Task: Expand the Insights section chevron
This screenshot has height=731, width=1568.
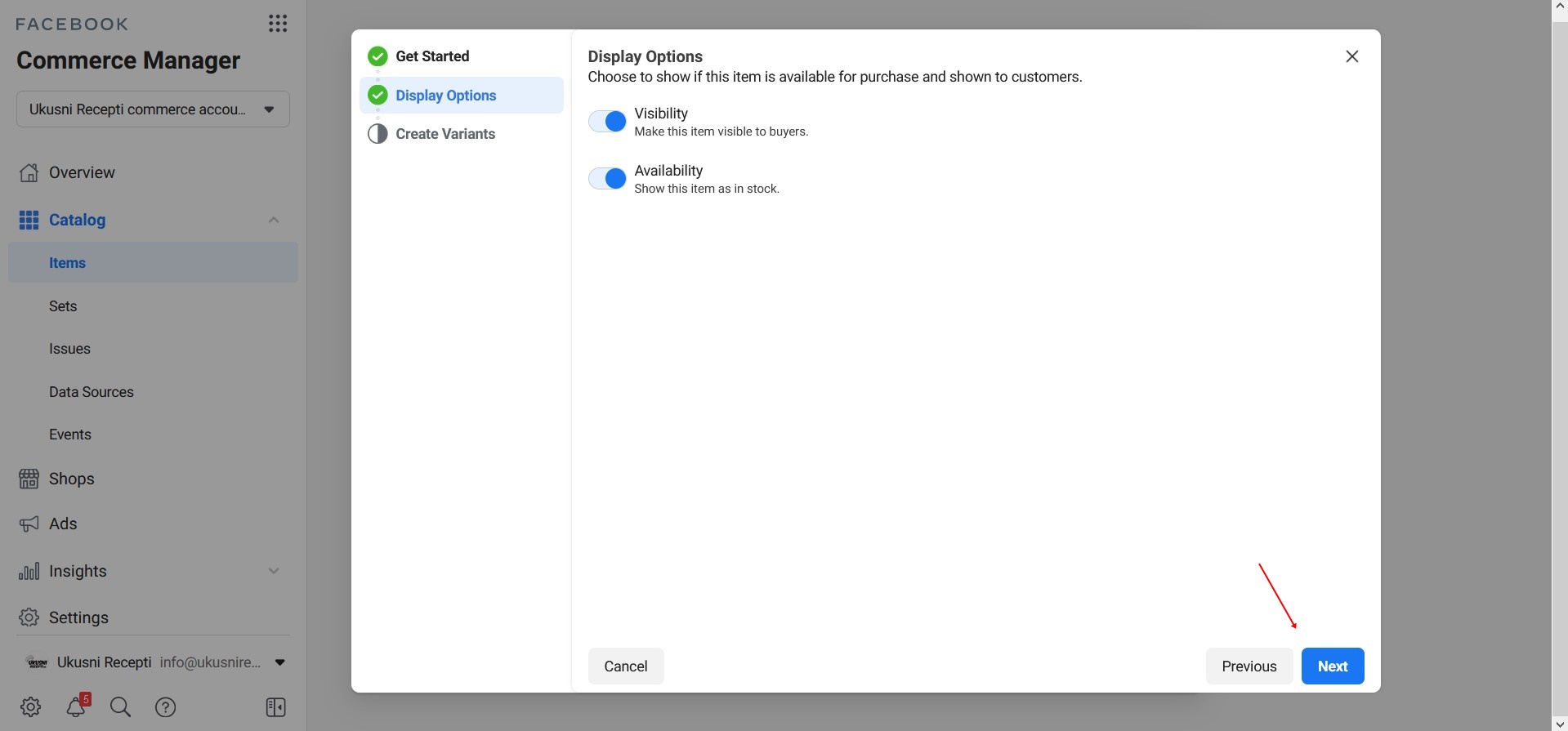Action: 274,571
